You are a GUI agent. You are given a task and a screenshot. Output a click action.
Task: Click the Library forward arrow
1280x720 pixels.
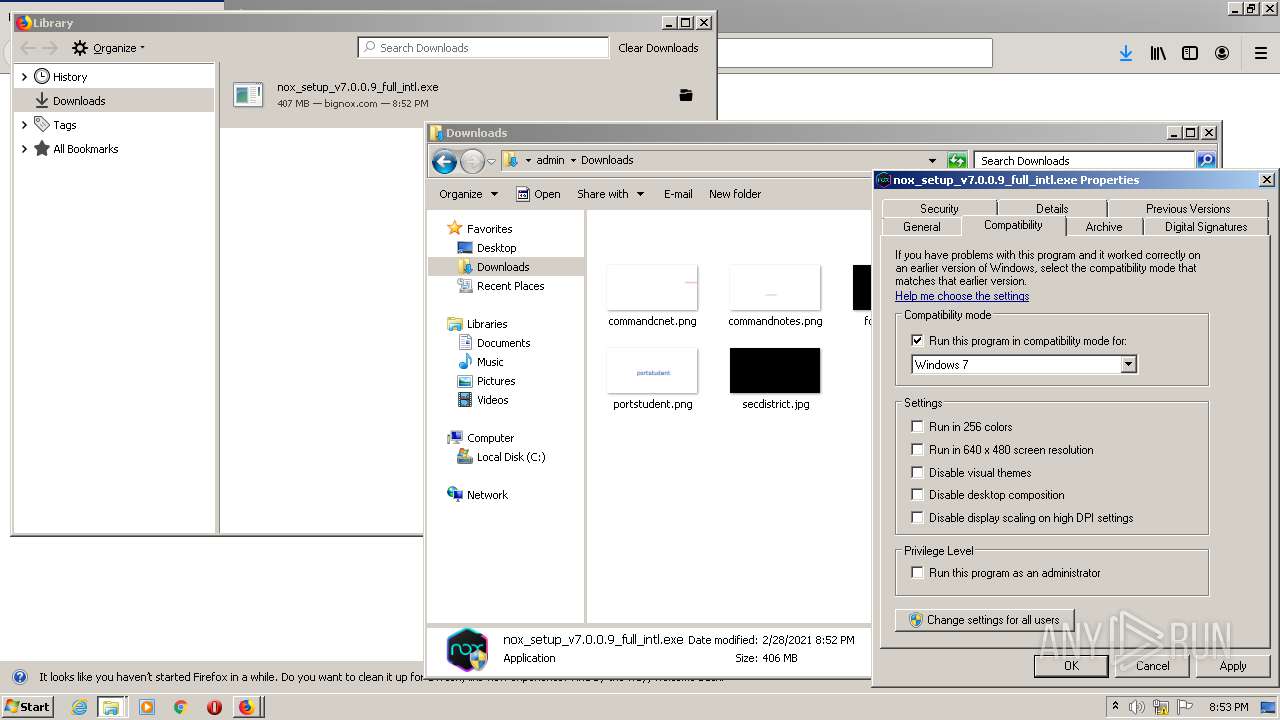tap(50, 48)
